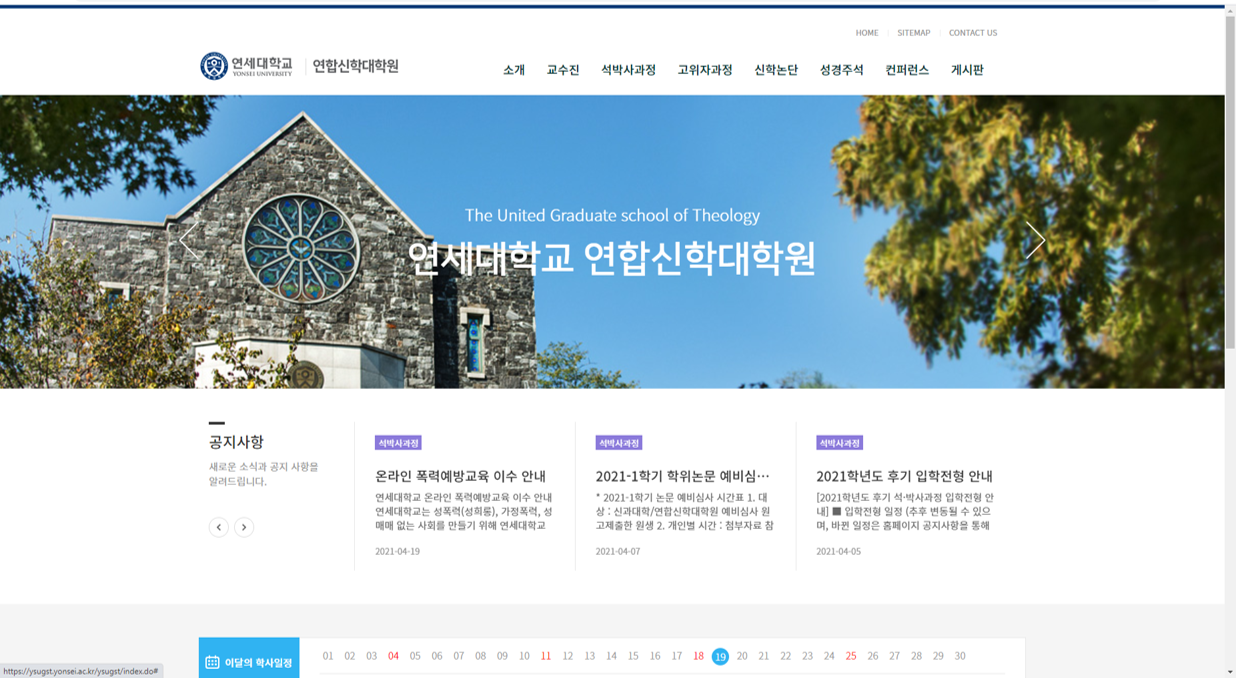Screen dimensions: 1236x678
Task: Select highlighted day 19 in calendar
Action: point(720,657)
